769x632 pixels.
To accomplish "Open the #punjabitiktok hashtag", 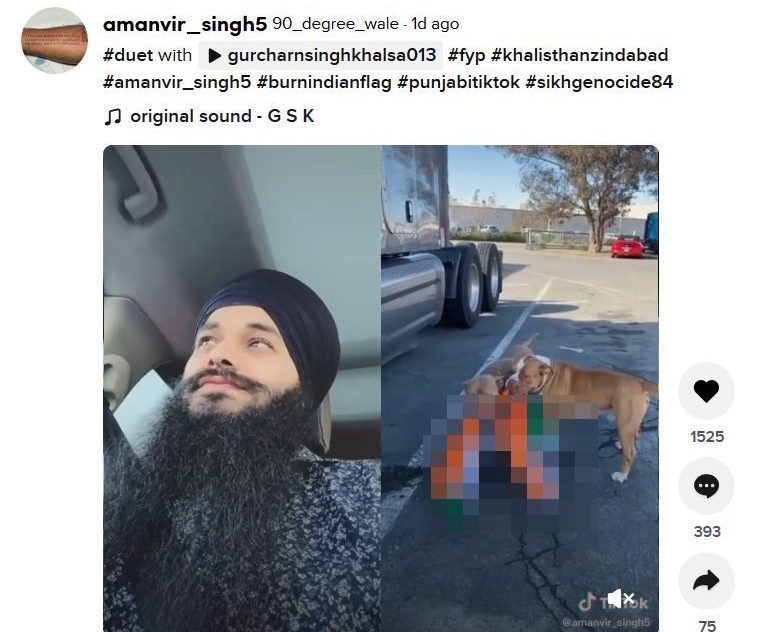I will 459,82.
